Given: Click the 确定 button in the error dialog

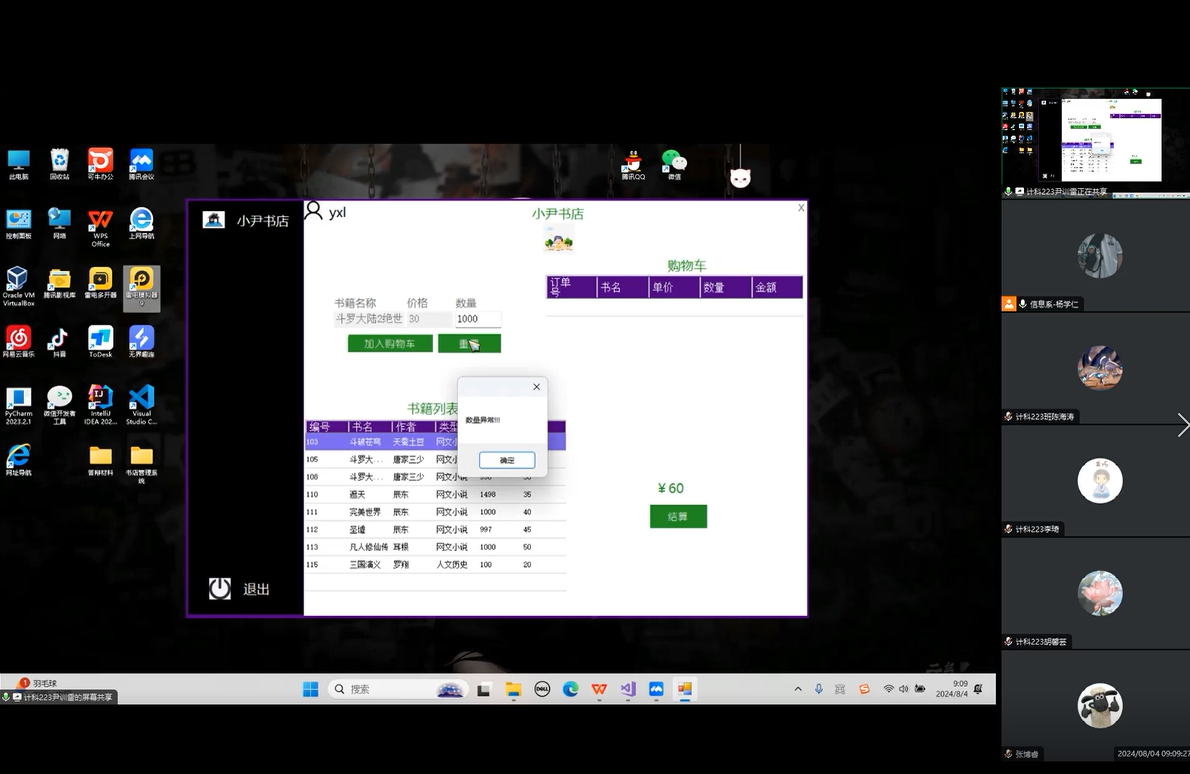Looking at the screenshot, I should tap(507, 460).
